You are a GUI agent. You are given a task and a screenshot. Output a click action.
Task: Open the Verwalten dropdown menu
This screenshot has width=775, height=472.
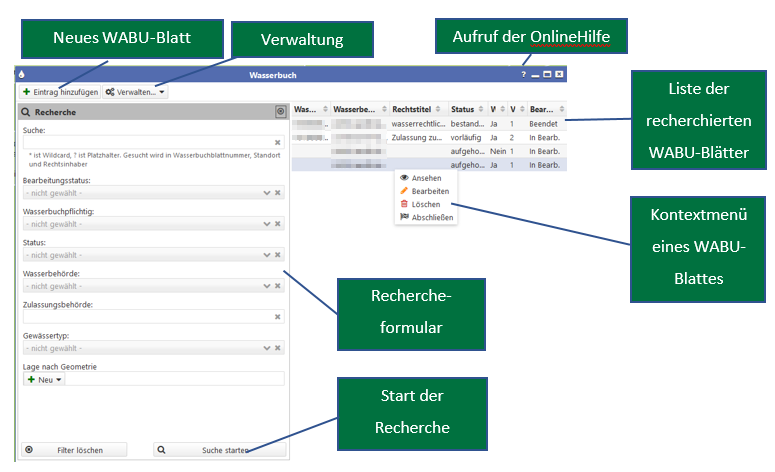pyautogui.click(x=136, y=92)
